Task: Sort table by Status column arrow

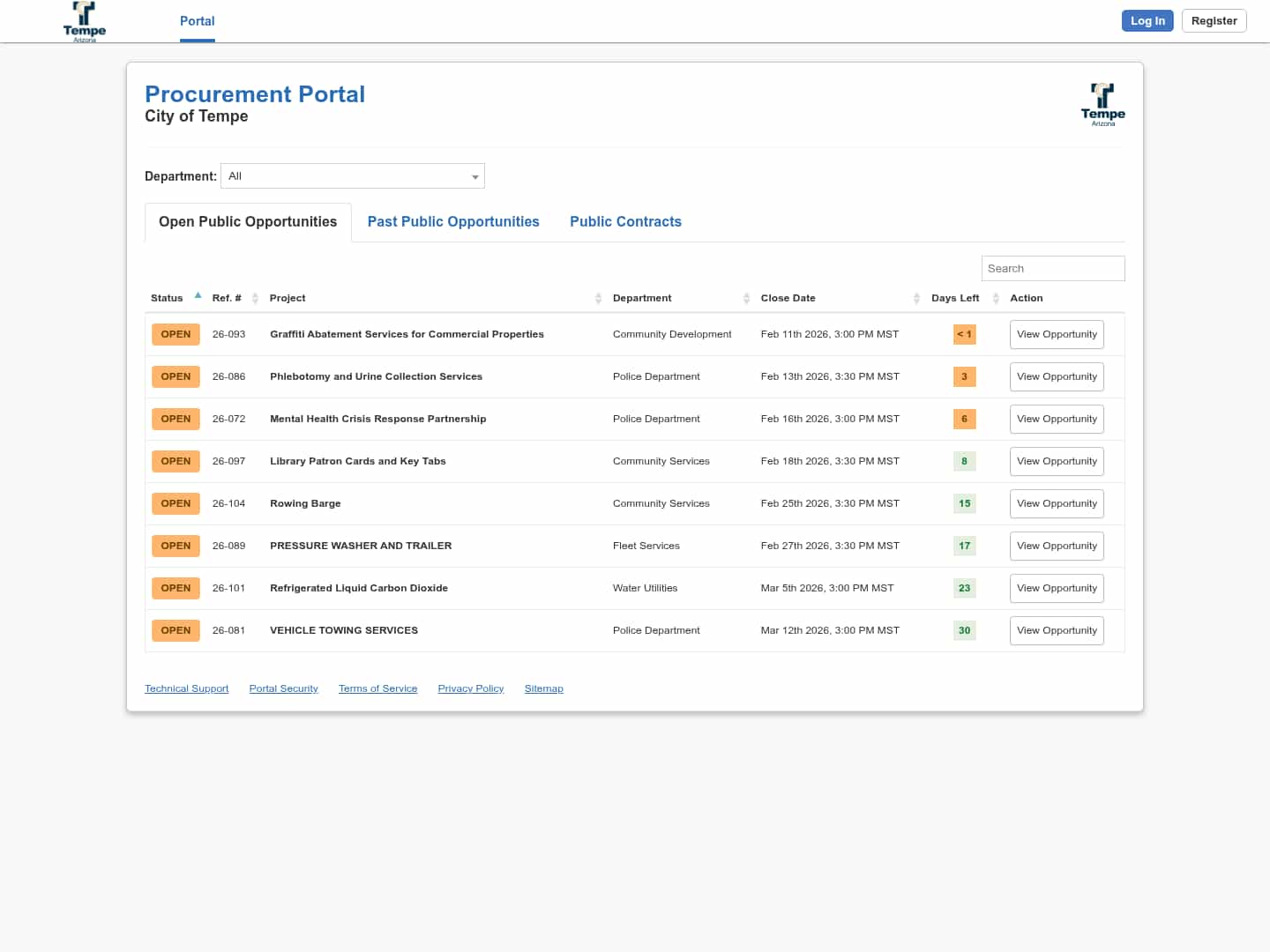Action: point(198,296)
